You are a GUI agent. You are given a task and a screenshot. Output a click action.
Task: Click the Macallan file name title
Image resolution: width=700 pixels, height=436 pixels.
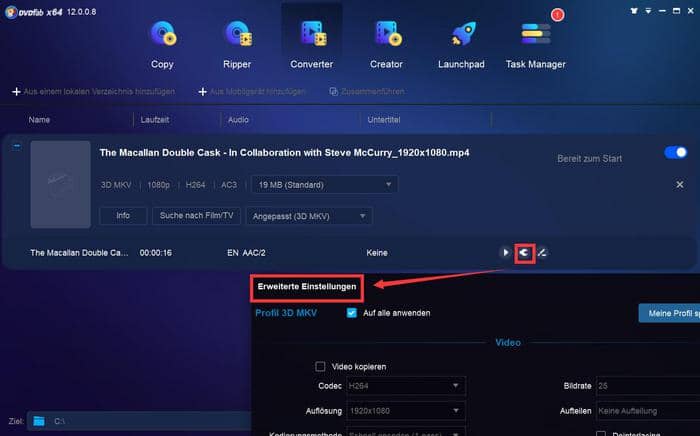[284, 153]
